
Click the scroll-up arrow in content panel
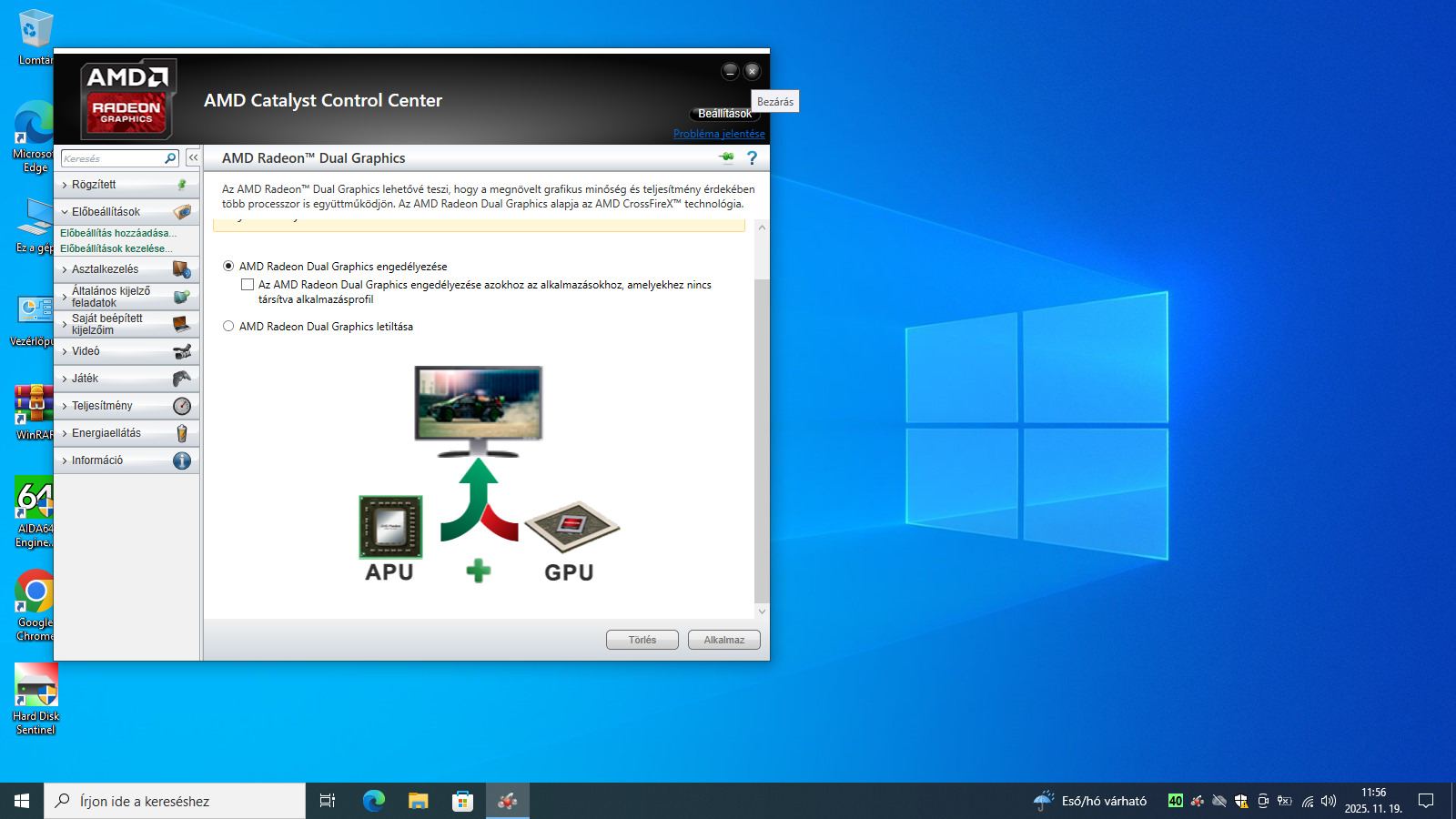[x=762, y=227]
